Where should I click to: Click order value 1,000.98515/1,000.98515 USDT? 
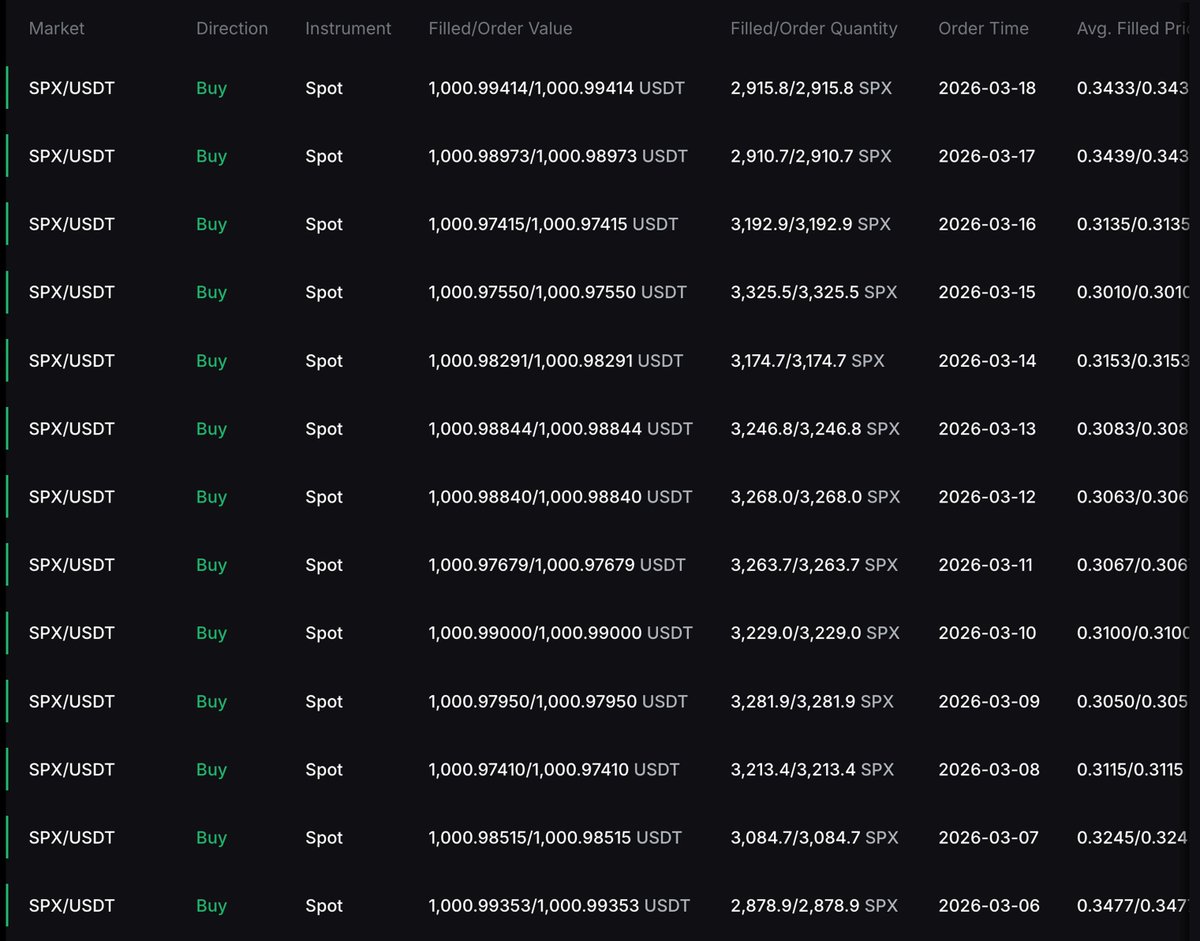tap(555, 837)
